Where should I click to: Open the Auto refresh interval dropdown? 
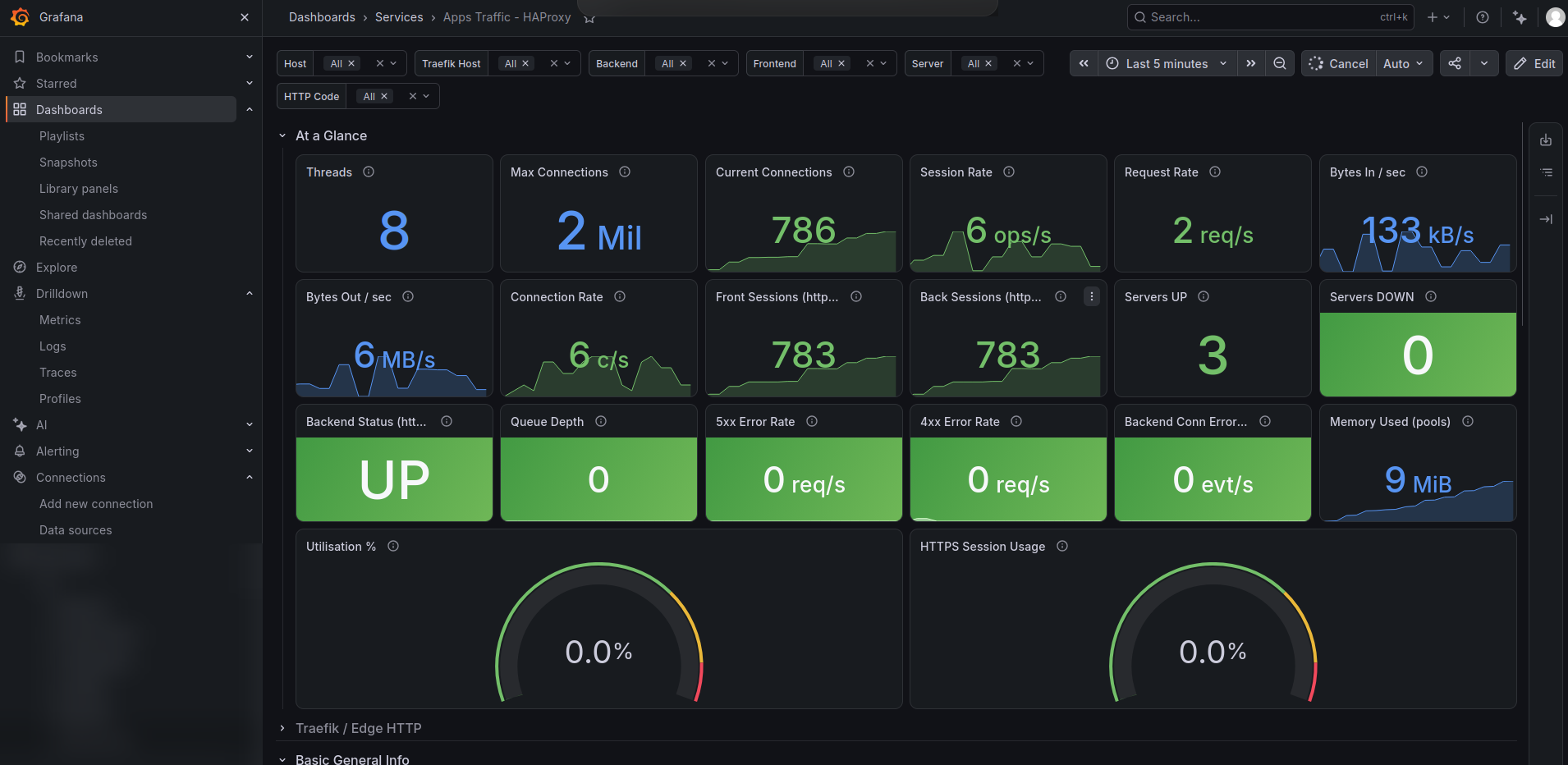[1404, 63]
